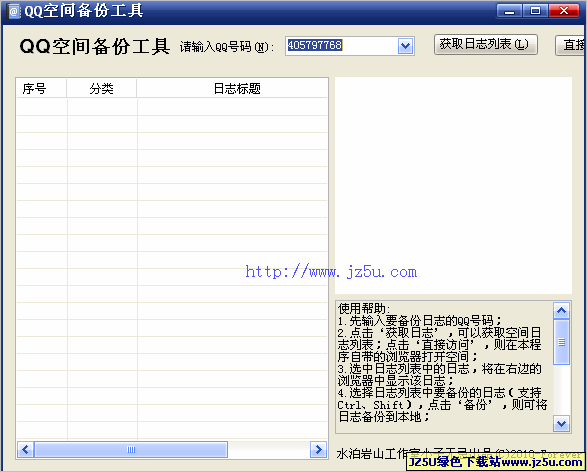Click the partially visible 直接访问 button
Image resolution: width=587 pixels, height=472 pixels.
coord(571,45)
